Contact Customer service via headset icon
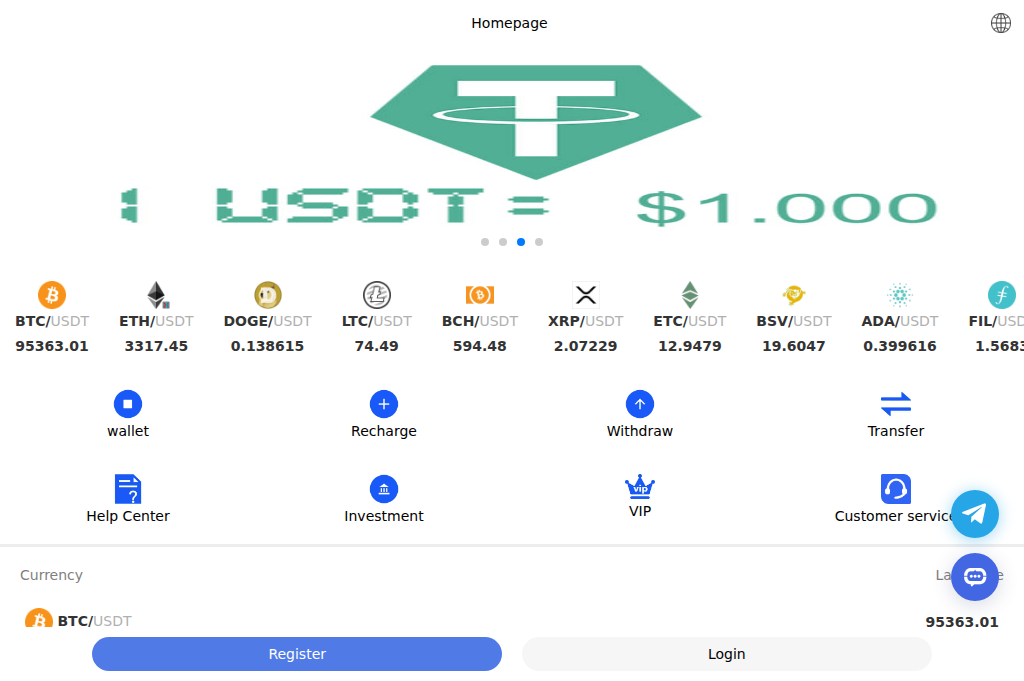The image size is (1024, 681). [x=896, y=489]
